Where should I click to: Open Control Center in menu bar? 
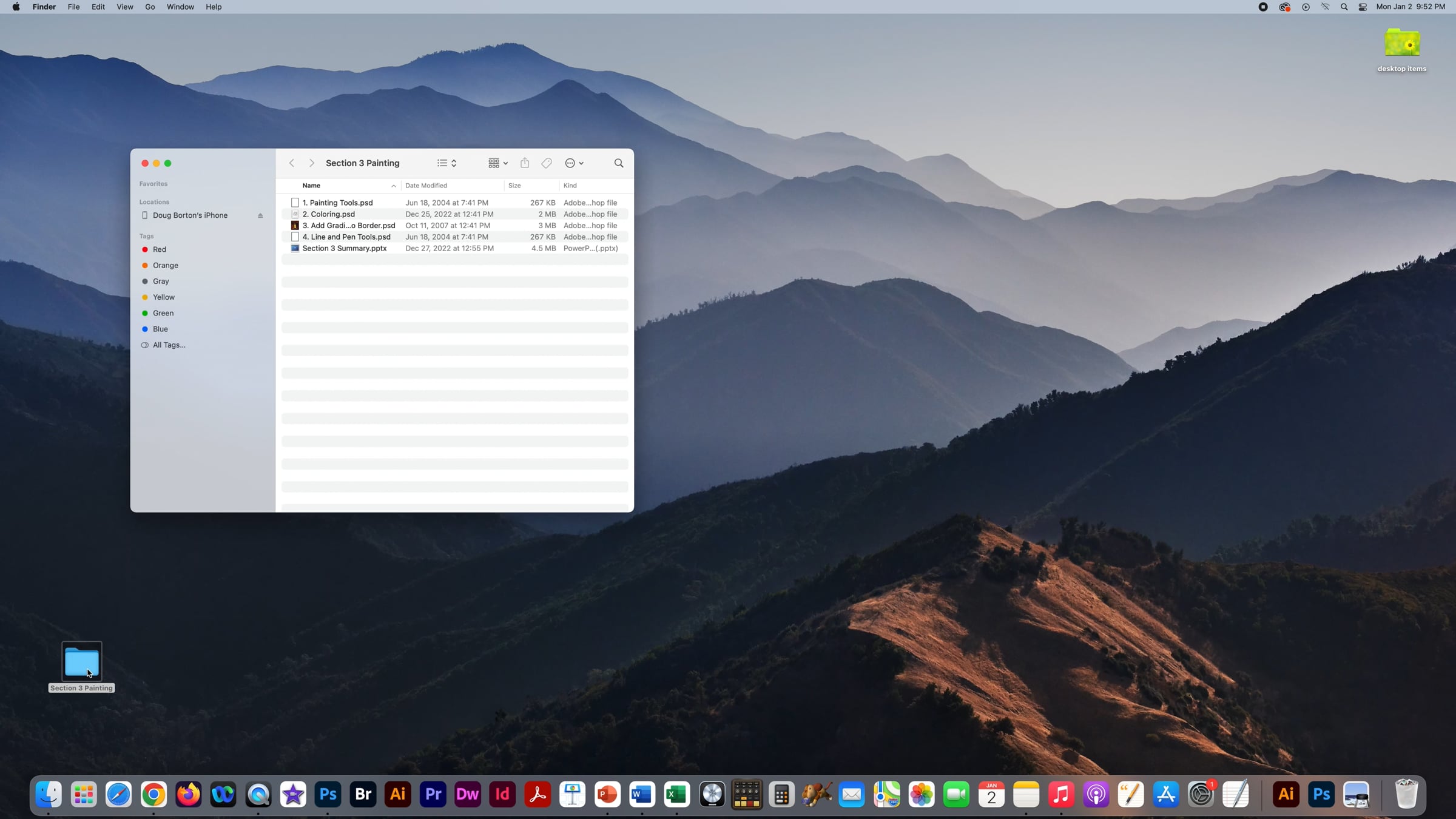click(1363, 7)
